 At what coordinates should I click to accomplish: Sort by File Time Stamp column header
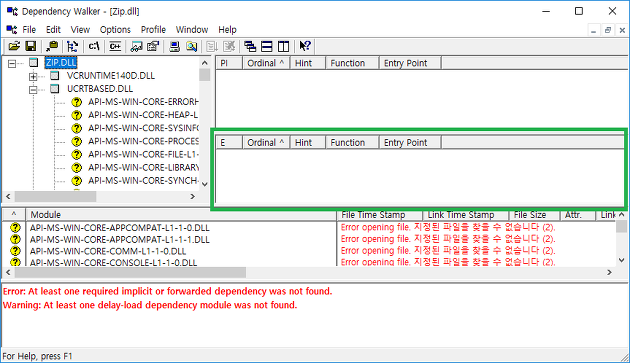380,215
